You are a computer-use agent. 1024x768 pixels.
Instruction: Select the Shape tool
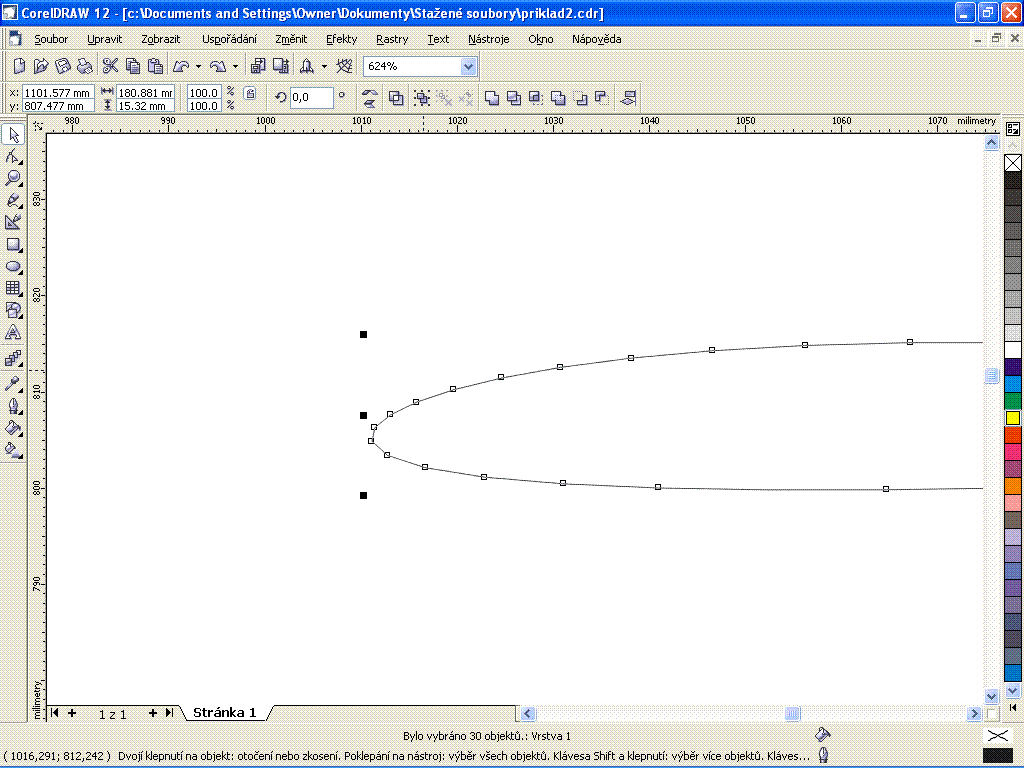coord(14,156)
